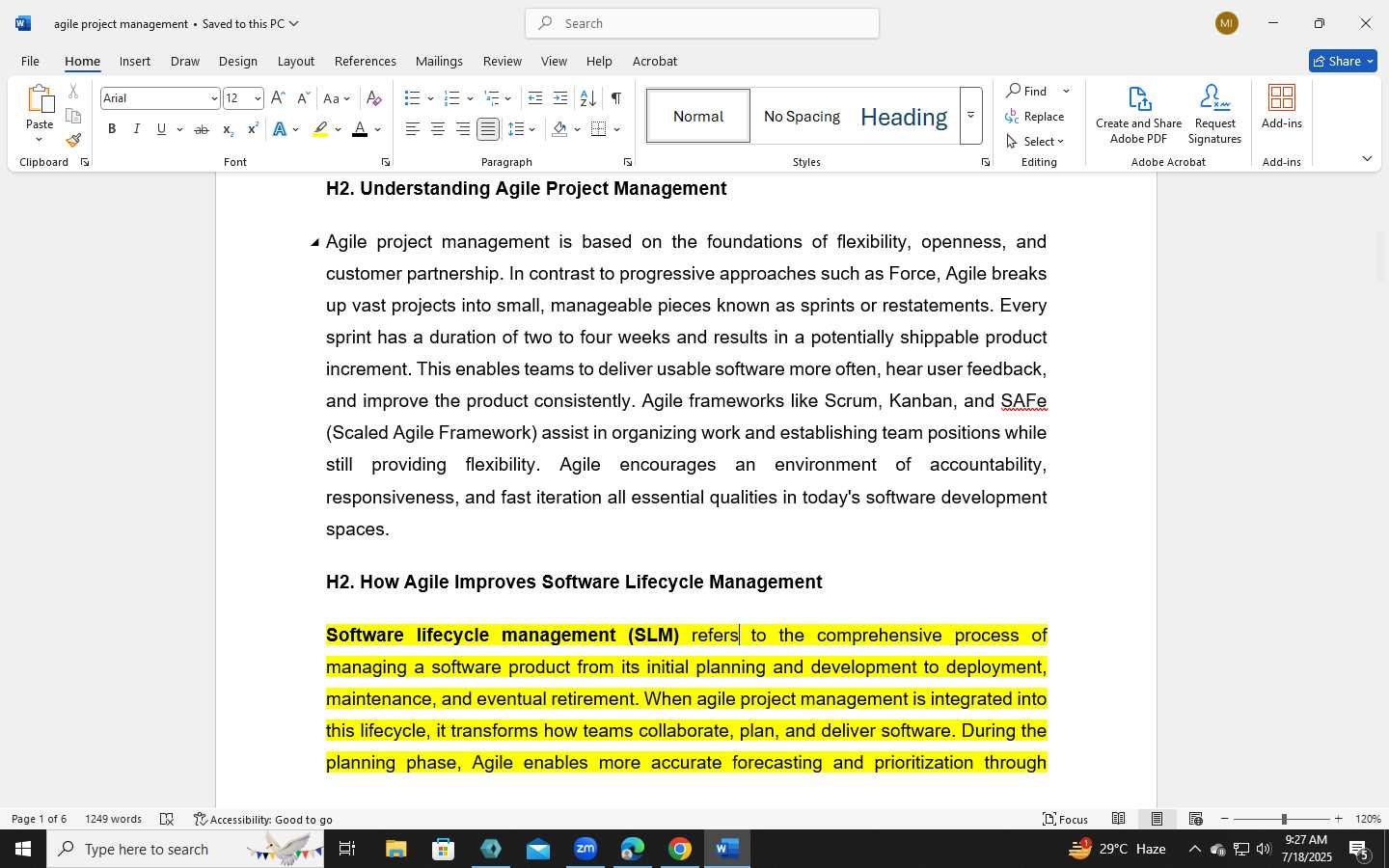The image size is (1389, 868).
Task: Click the zoom slider handle
Action: click(x=1283, y=819)
